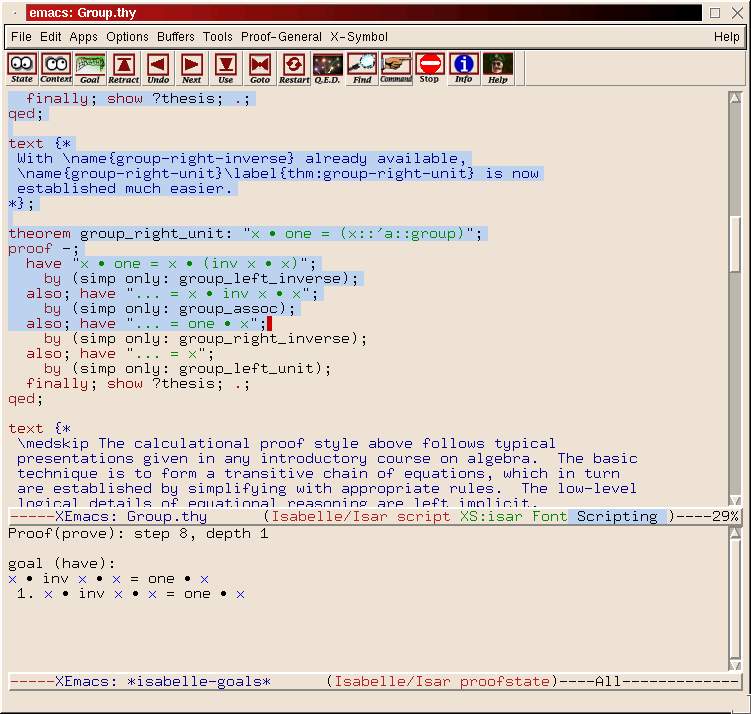The width and height of the screenshot is (751, 714).
Task: Open the Help menu on the right
Action: click(726, 37)
